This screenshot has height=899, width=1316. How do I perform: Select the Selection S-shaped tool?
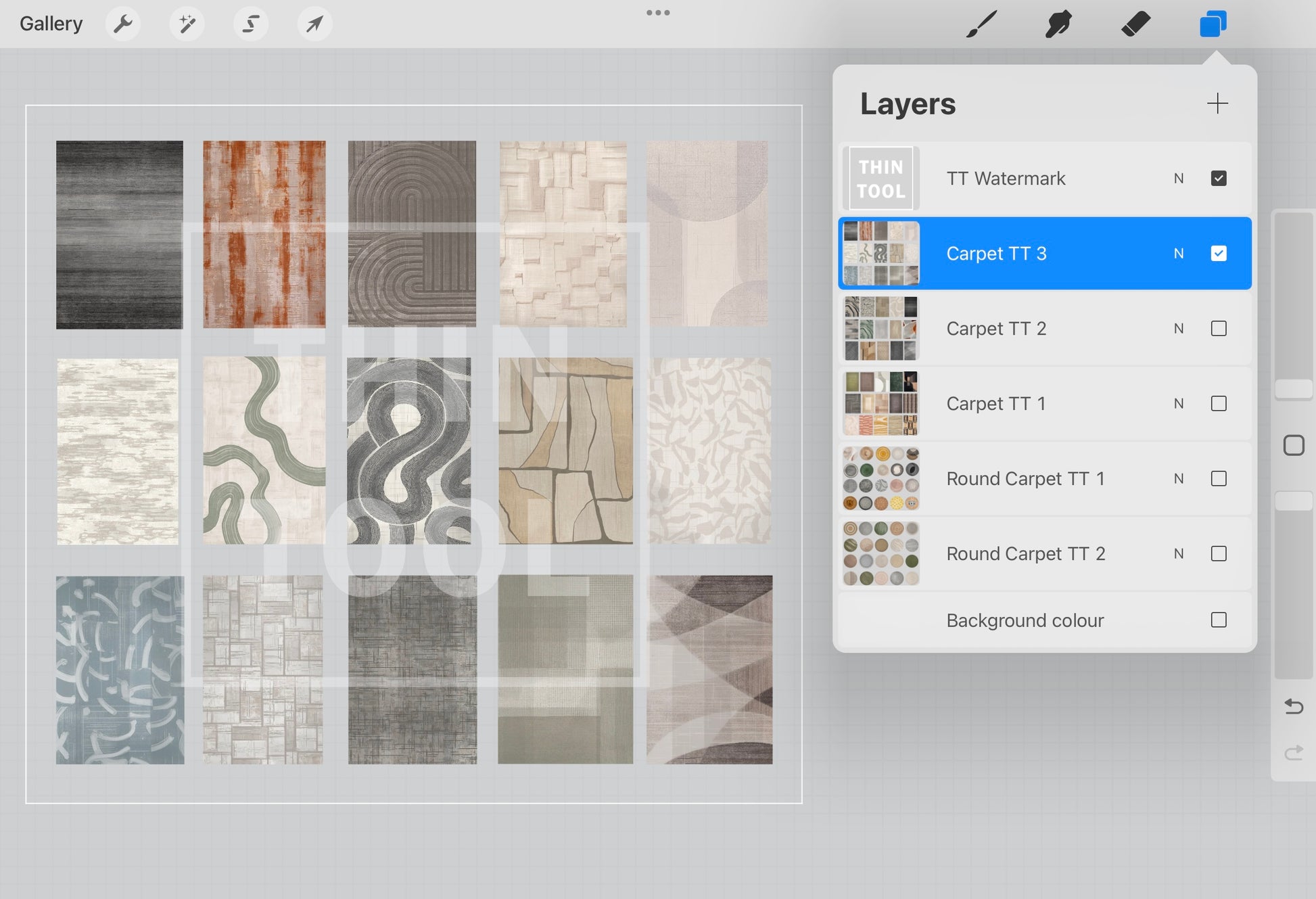251,24
